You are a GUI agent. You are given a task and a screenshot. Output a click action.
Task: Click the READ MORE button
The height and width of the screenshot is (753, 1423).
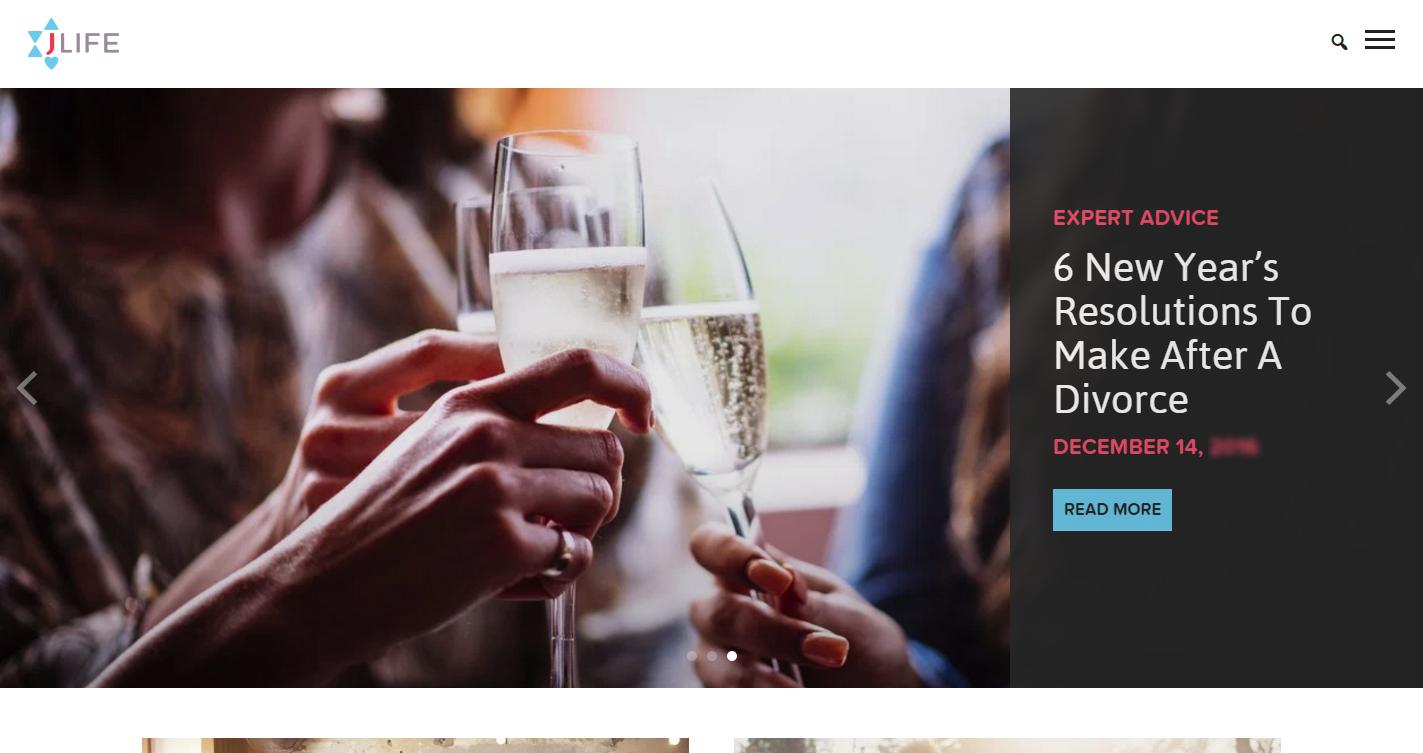pyautogui.click(x=1112, y=510)
